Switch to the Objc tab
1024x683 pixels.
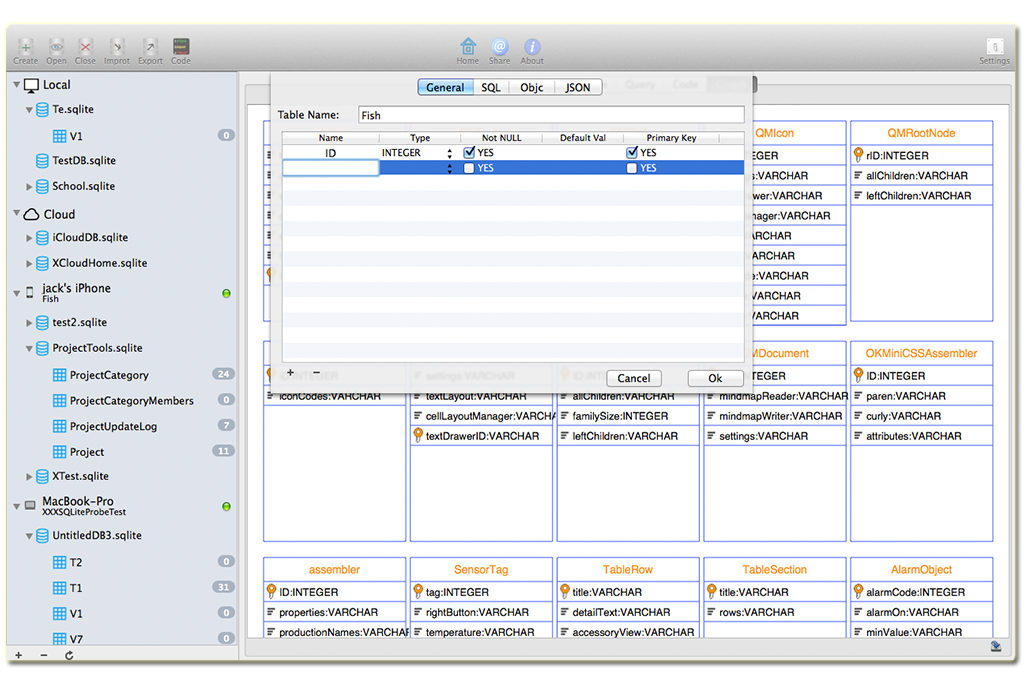tap(532, 87)
